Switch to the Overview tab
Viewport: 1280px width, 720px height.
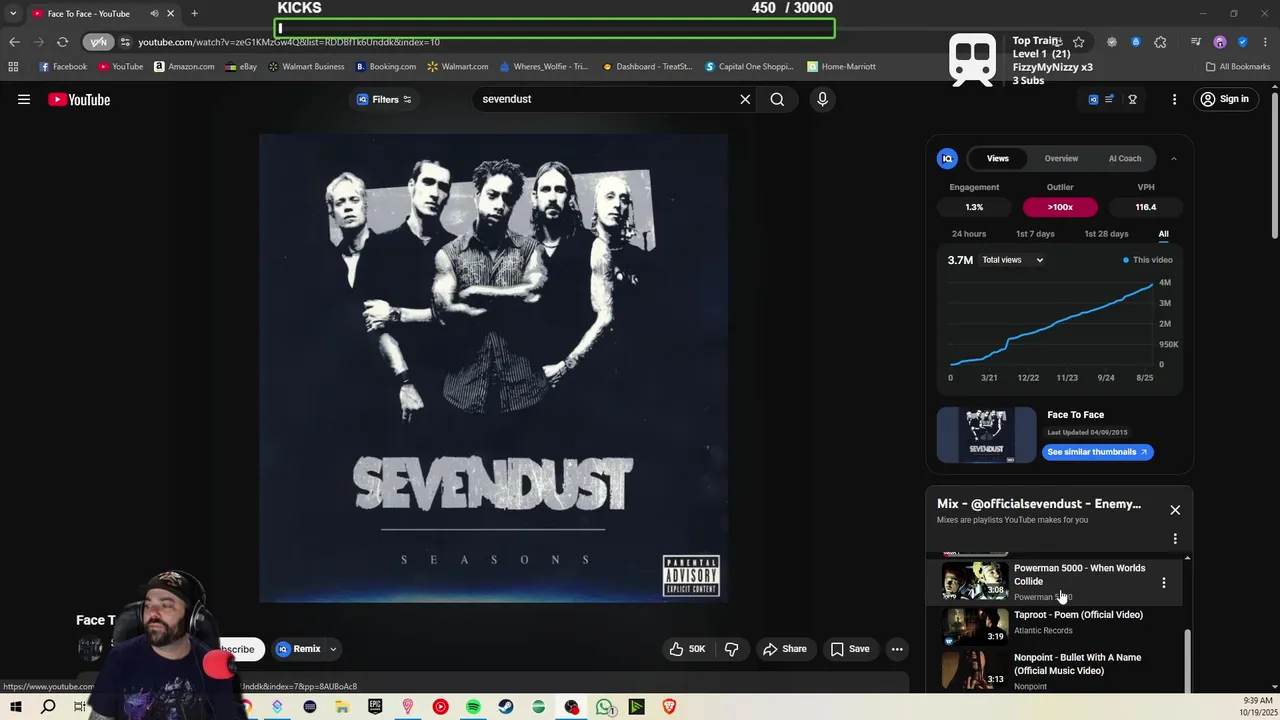[1061, 158]
